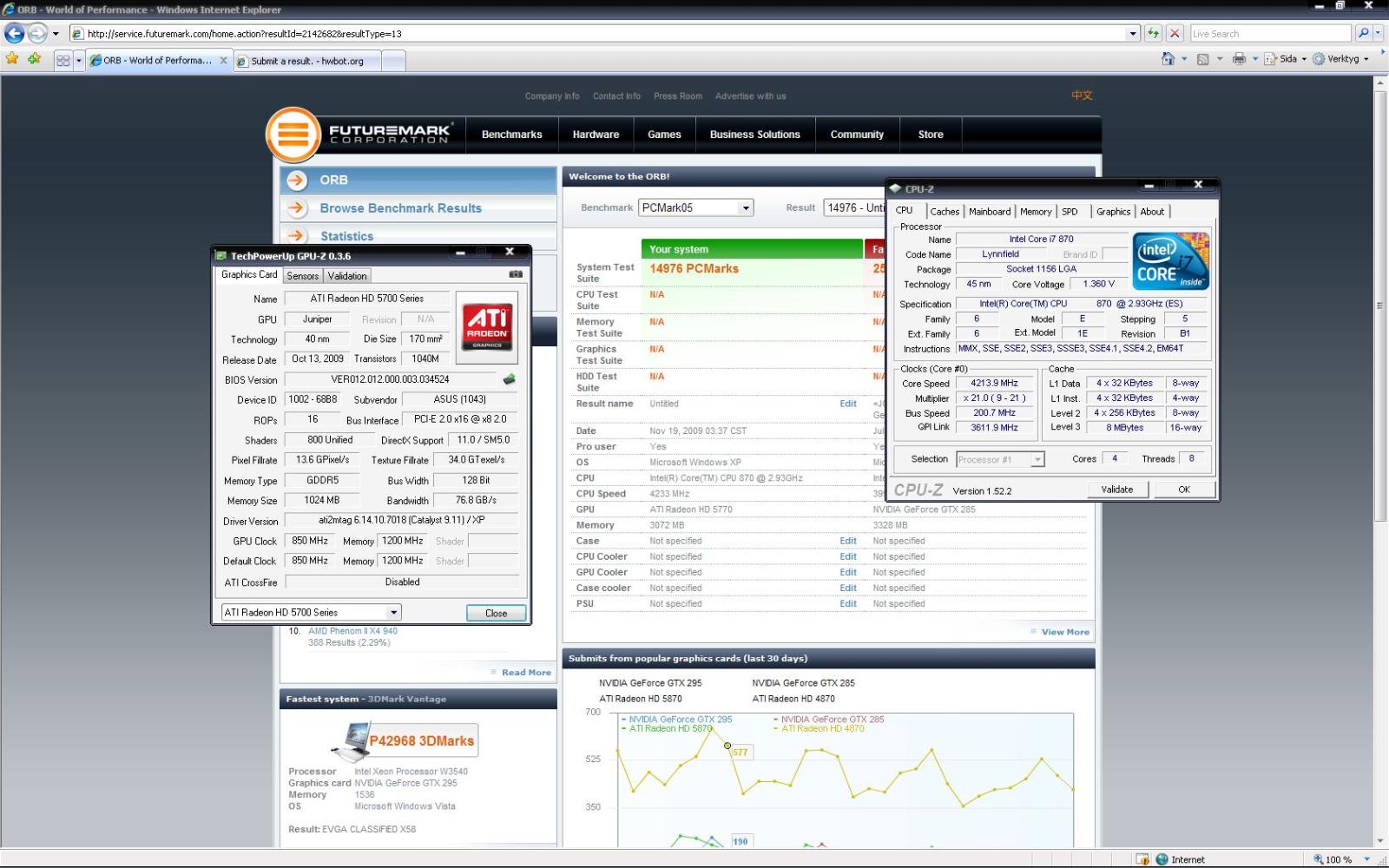
Task: Click the RSS feeds icon
Action: tap(1203, 59)
